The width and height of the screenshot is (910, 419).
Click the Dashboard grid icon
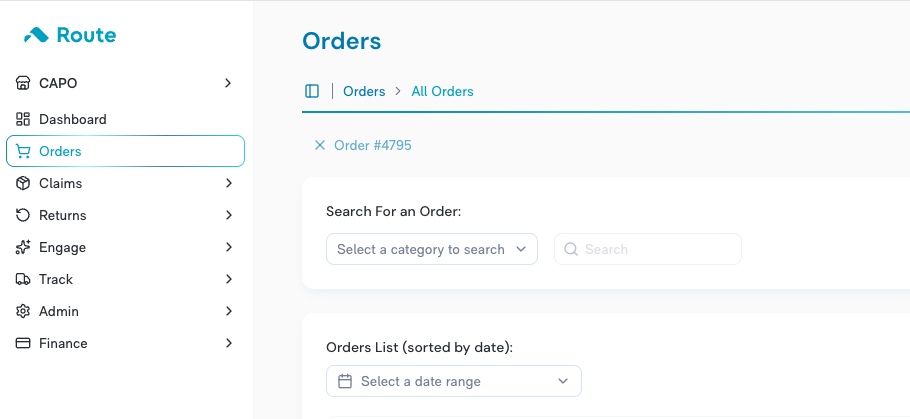[23, 119]
